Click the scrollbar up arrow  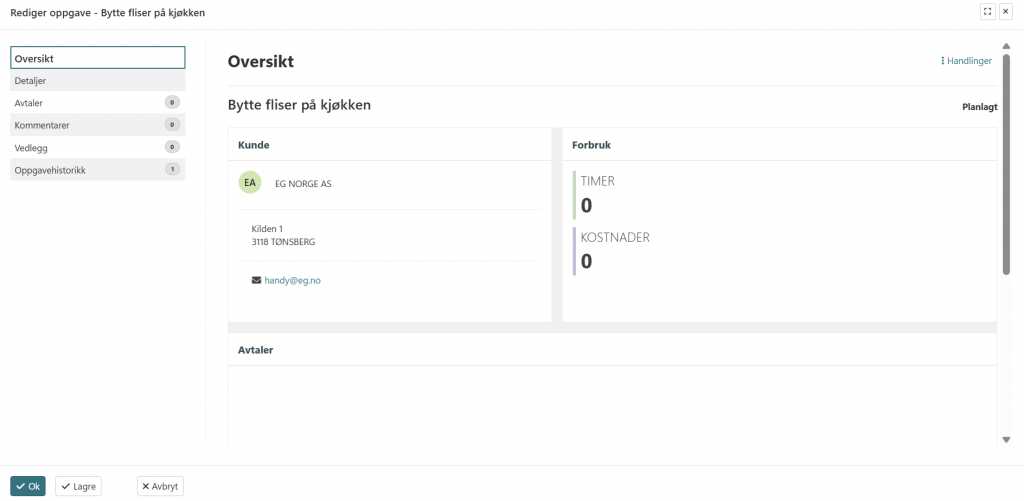(x=1006, y=46)
